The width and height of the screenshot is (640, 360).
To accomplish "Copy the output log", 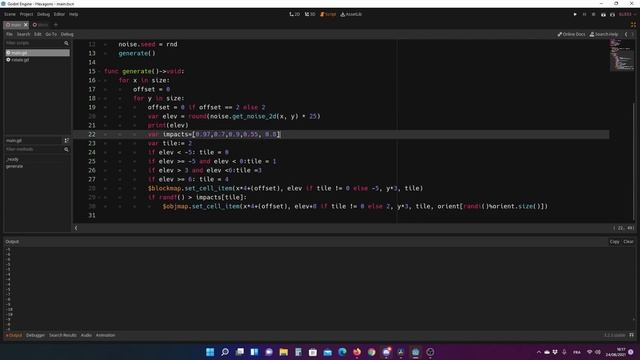I will pyautogui.click(x=614, y=242).
